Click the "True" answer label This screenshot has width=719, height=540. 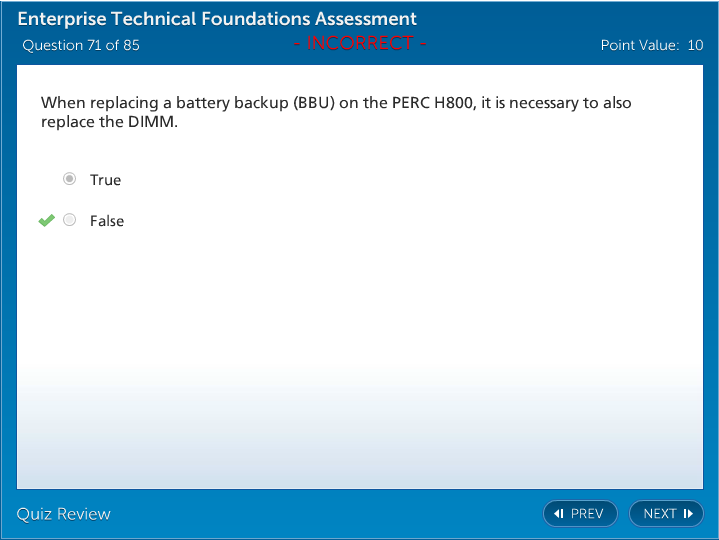pyautogui.click(x=105, y=180)
